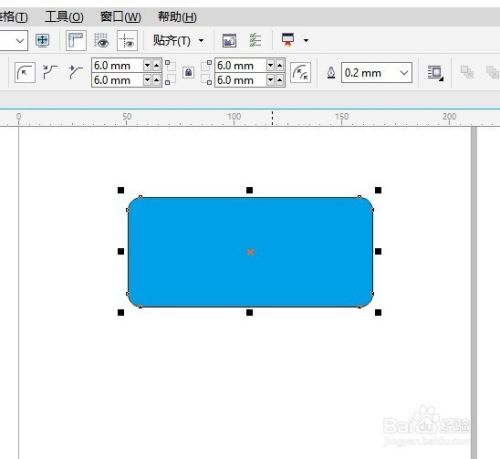This screenshot has width=500, height=459.
Task: Open the partially visible 格(T) menu
Action: point(14,16)
